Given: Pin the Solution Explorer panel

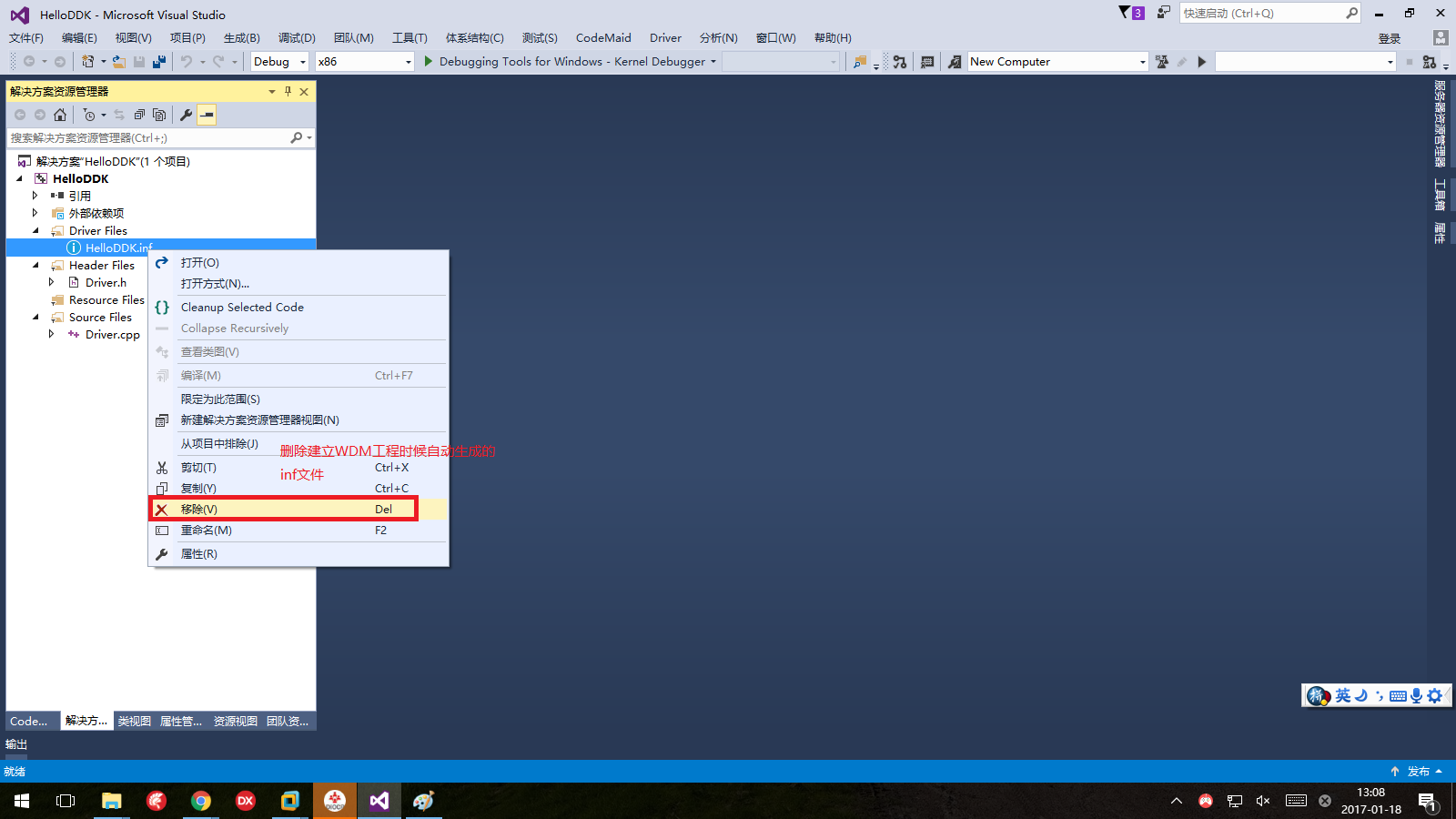Looking at the screenshot, I should [288, 91].
